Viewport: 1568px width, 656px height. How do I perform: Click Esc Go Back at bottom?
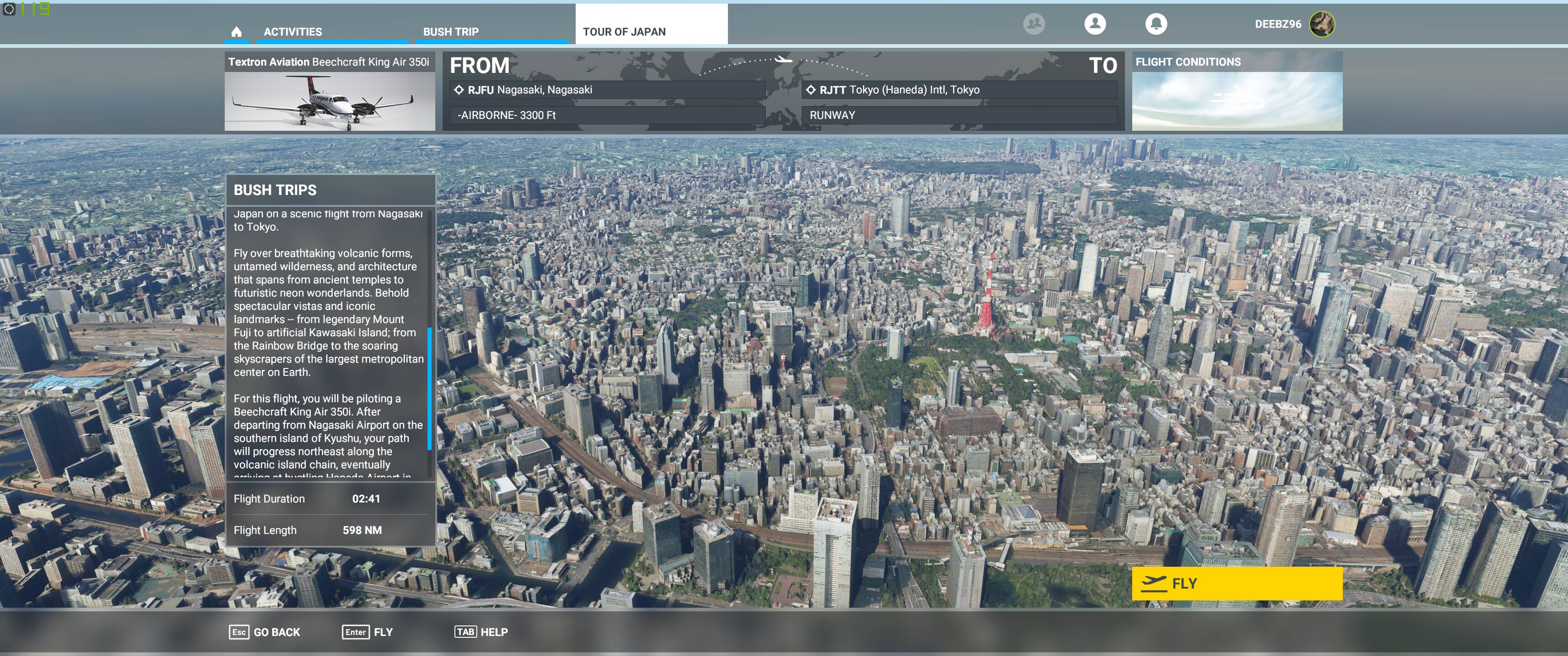pyautogui.click(x=265, y=632)
